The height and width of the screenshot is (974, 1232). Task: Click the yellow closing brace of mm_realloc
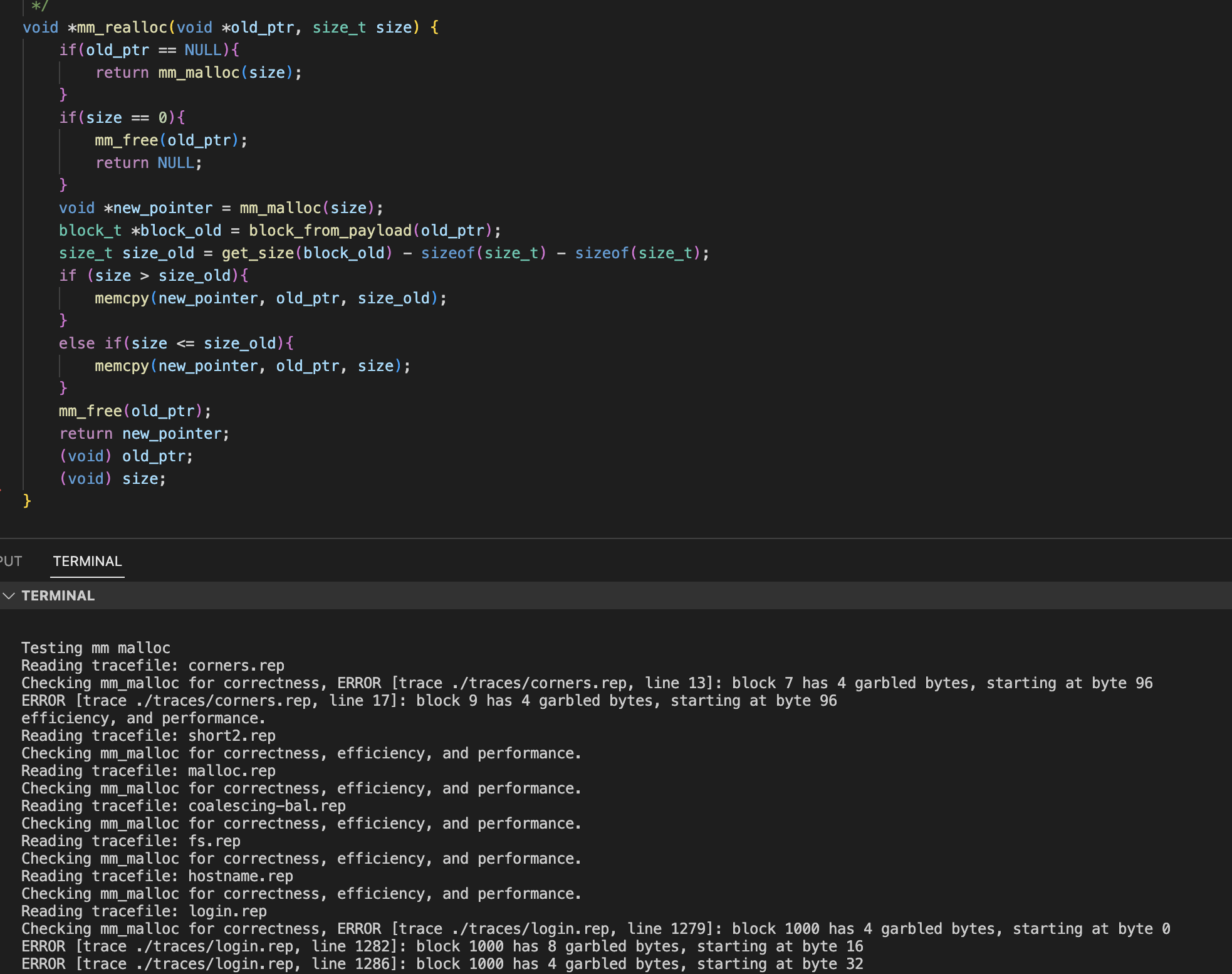(27, 500)
